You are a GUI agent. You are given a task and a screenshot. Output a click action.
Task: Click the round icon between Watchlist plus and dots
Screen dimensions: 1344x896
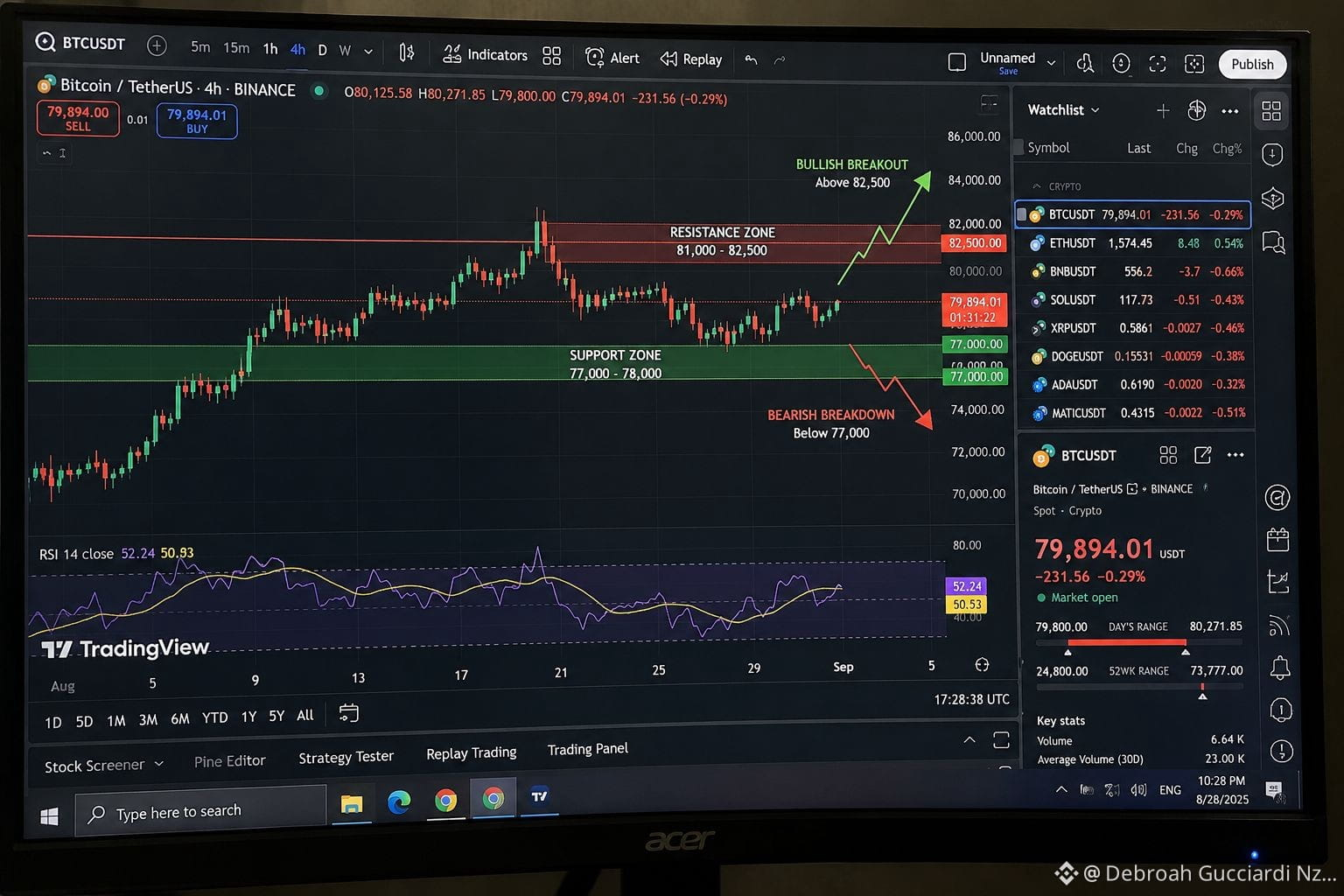click(1197, 110)
